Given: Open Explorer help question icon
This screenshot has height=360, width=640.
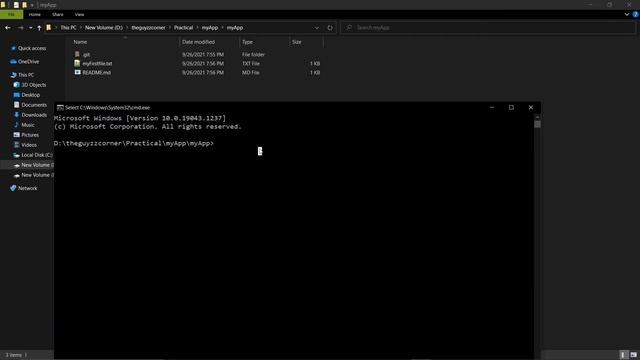Looking at the screenshot, I should [636, 14].
